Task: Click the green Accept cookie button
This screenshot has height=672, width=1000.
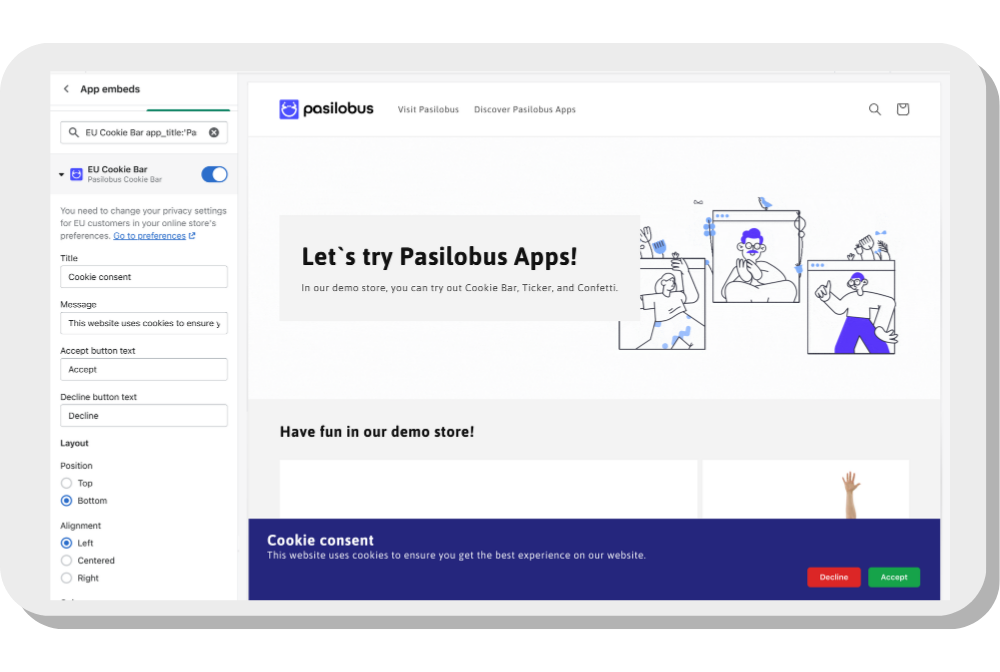Action: pos(893,577)
